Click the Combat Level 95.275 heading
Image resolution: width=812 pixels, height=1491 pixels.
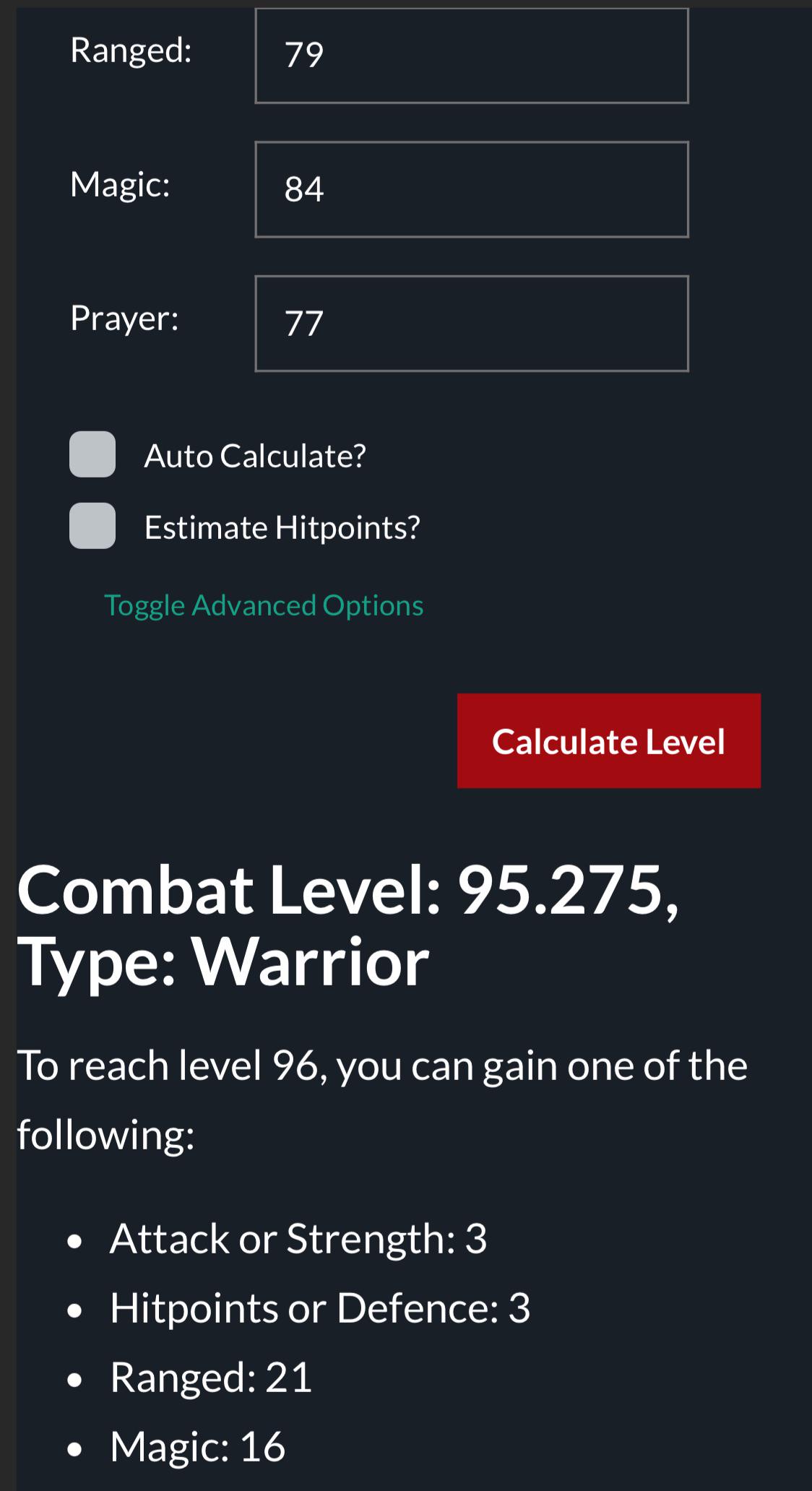tap(347, 896)
